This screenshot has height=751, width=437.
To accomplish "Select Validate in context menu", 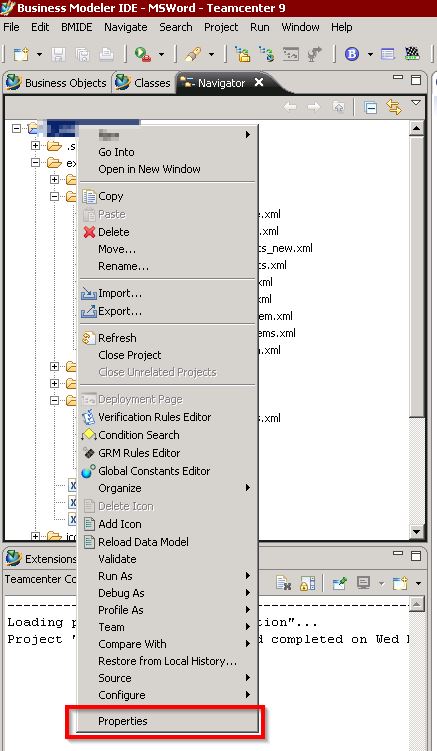I will click(x=167, y=559).
